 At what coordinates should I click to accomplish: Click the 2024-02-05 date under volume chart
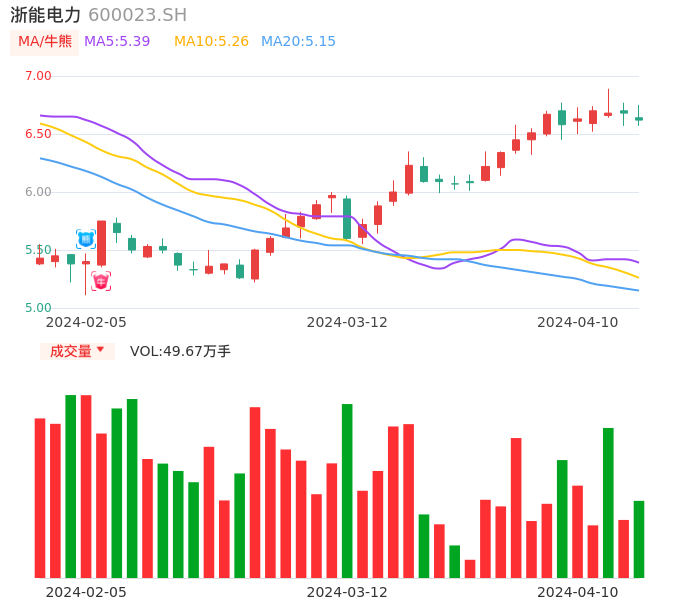86,592
